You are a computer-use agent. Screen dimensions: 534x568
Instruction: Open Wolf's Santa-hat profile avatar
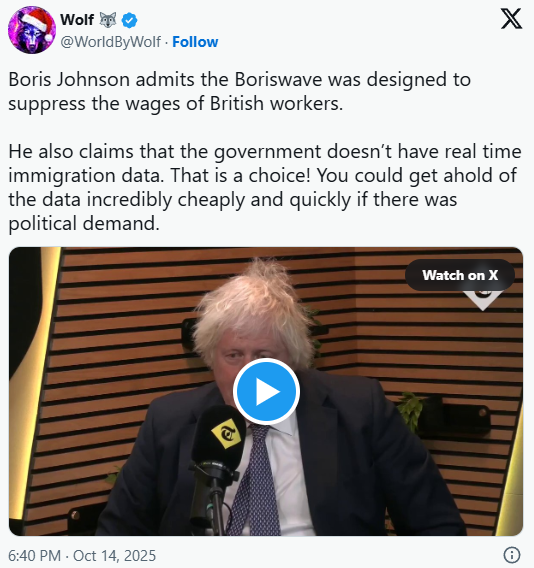(x=32, y=30)
